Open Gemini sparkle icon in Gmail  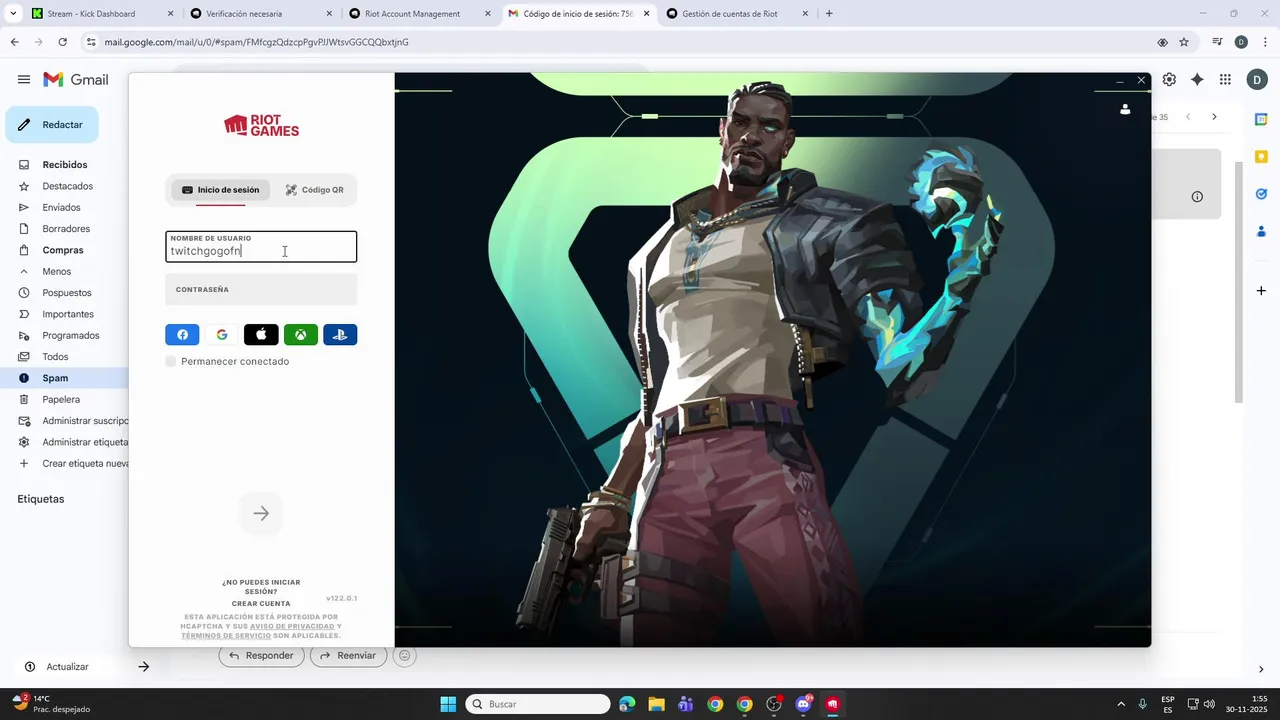1197,80
